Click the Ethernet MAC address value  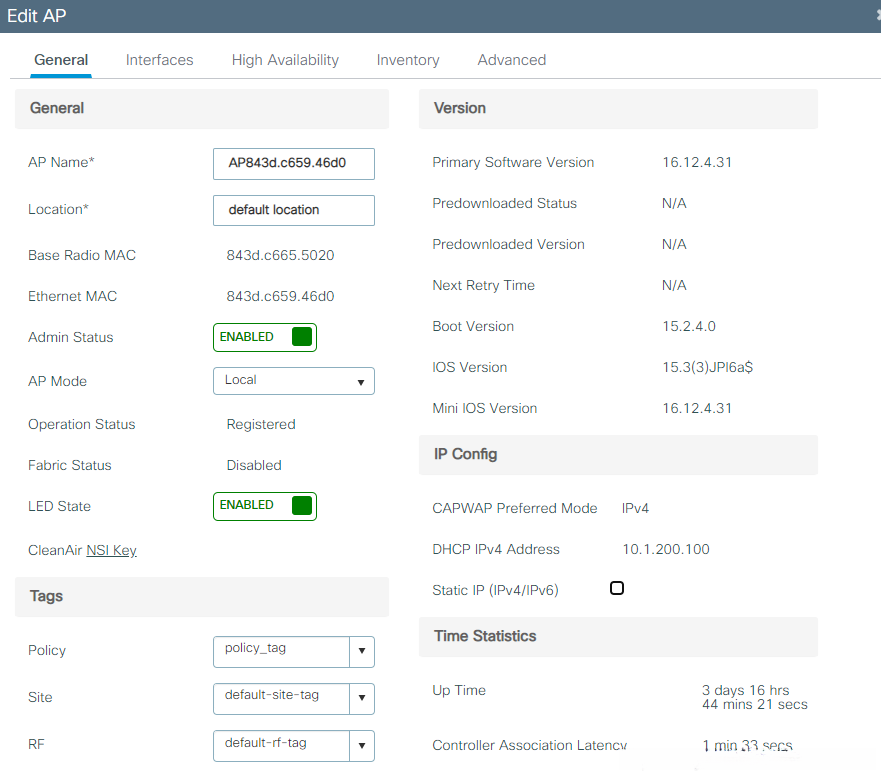pyautogui.click(x=280, y=296)
